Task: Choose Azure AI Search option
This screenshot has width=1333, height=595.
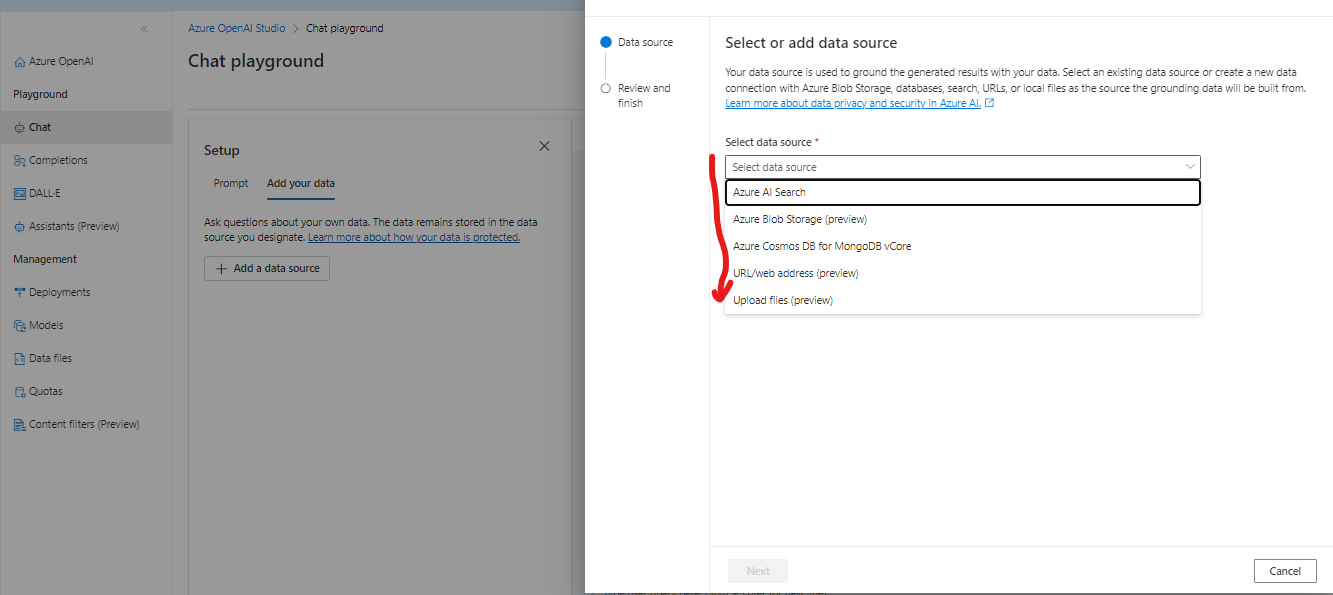Action: pyautogui.click(x=962, y=192)
